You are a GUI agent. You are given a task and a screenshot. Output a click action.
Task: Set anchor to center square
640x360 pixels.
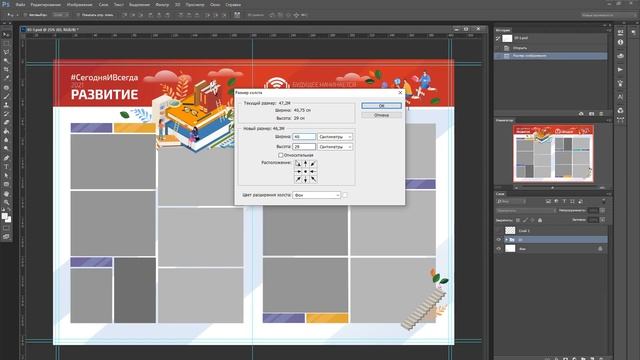[305, 171]
